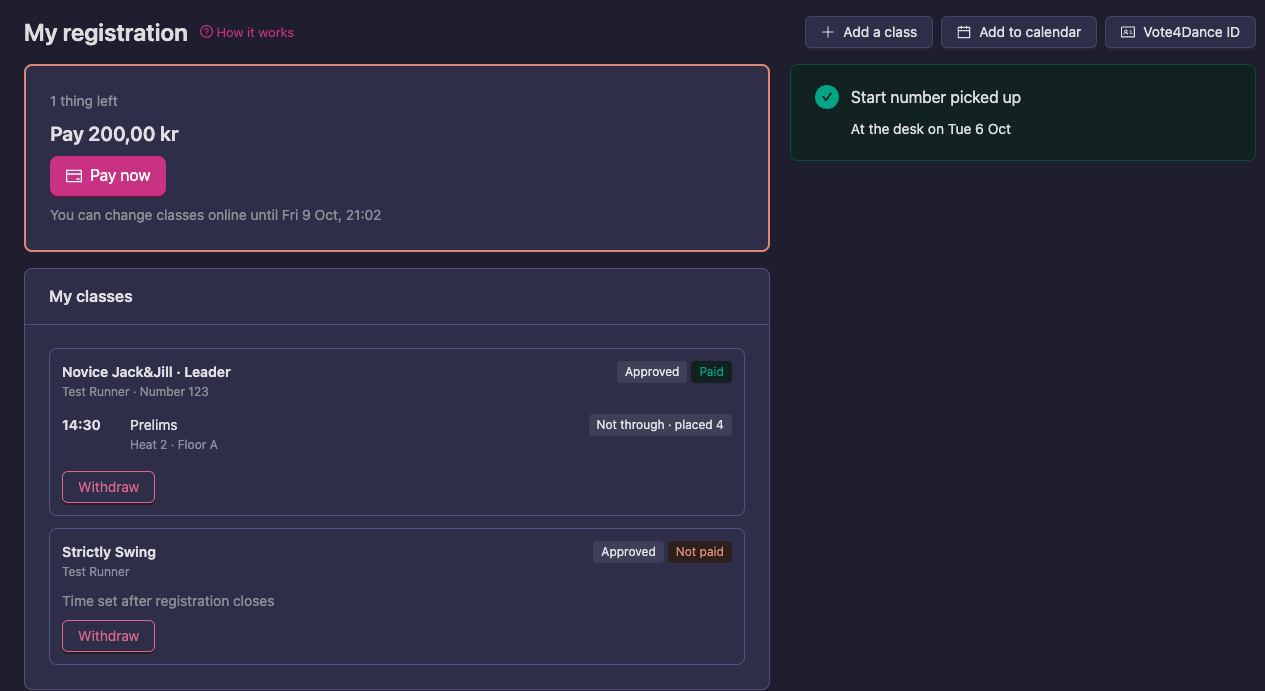Click the Prelims round label
This screenshot has width=1265, height=691.
tap(154, 425)
